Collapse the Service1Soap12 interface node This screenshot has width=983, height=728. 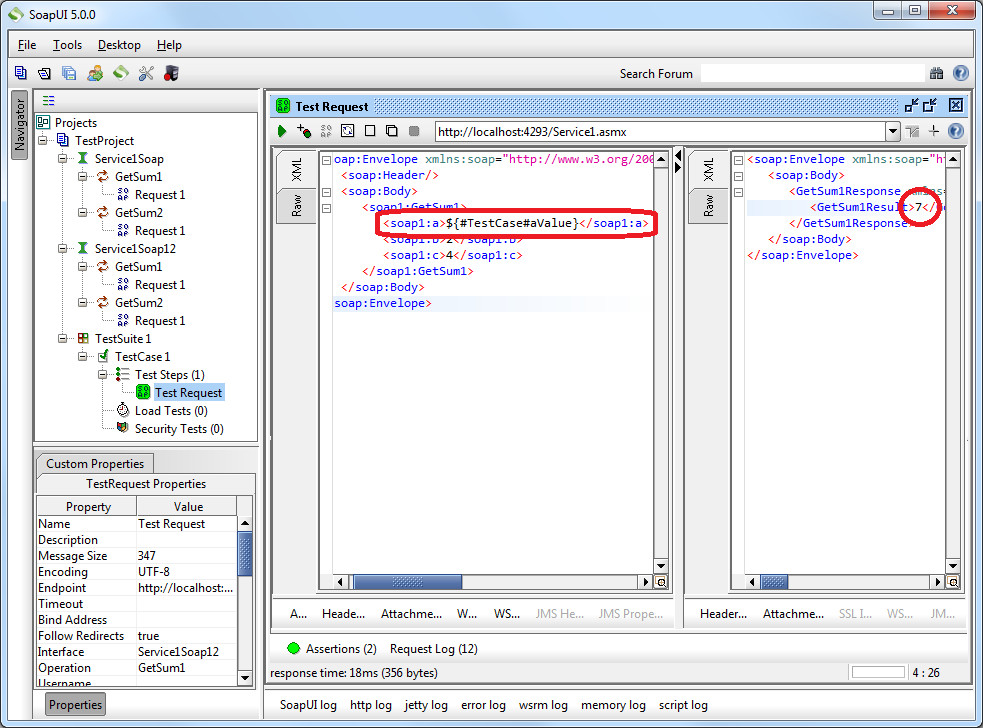click(x=62, y=248)
